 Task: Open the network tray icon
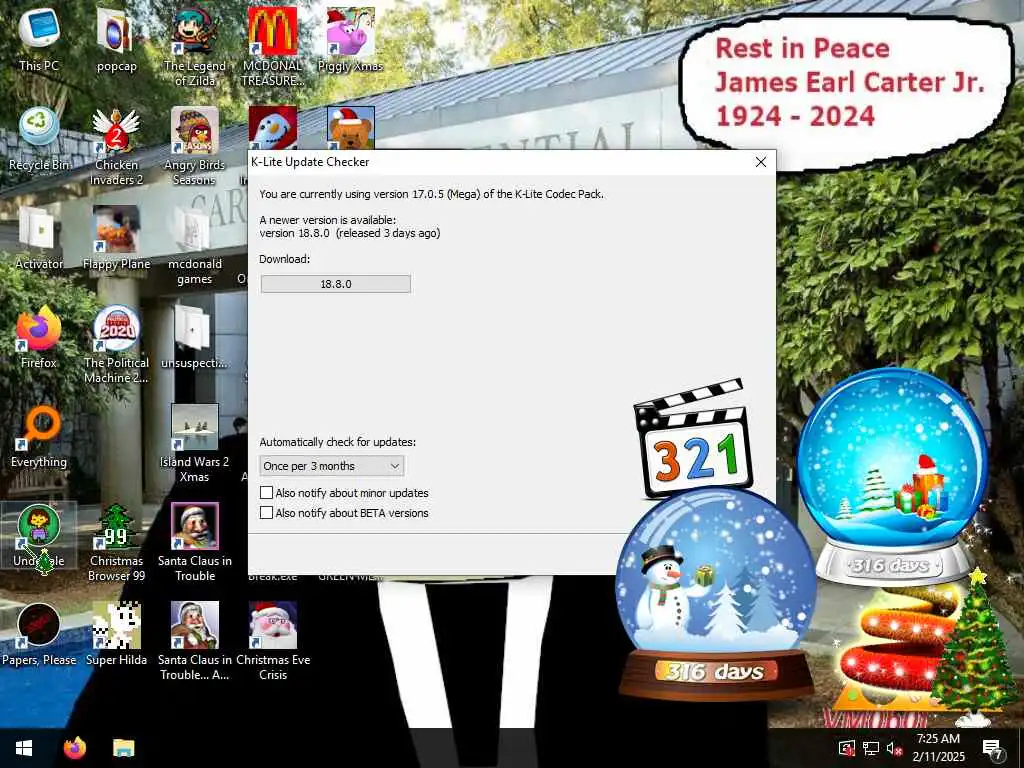[x=870, y=748]
